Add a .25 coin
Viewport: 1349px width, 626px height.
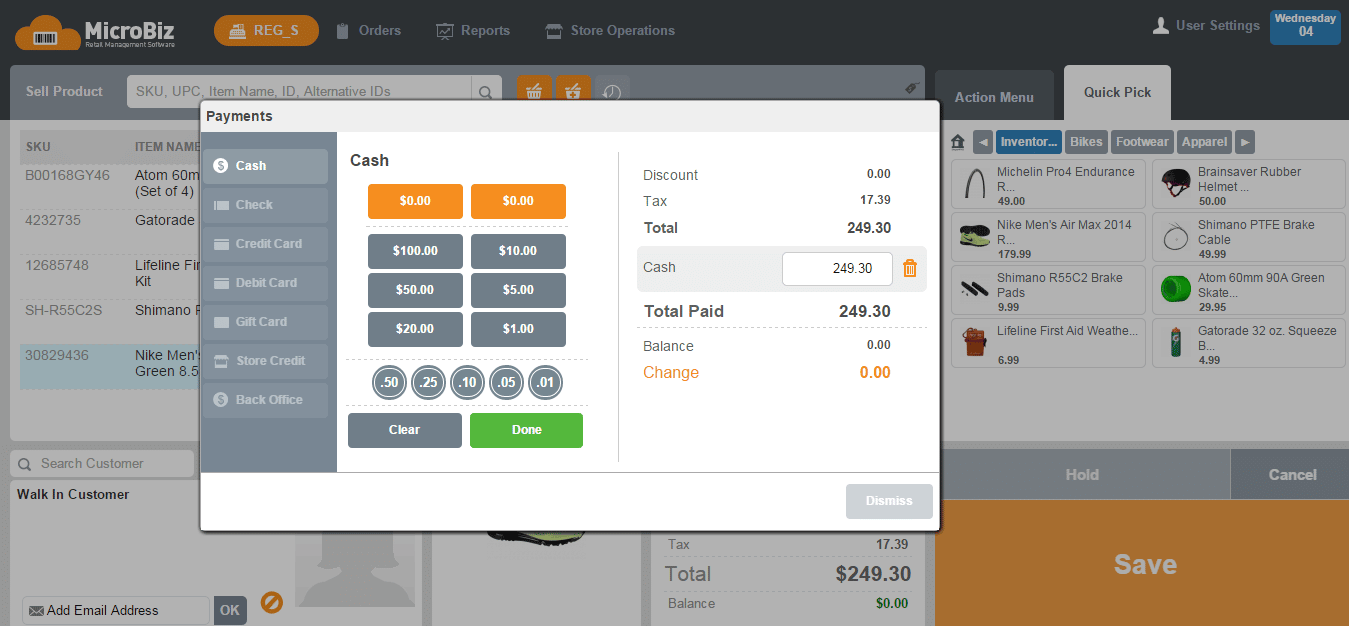point(428,383)
